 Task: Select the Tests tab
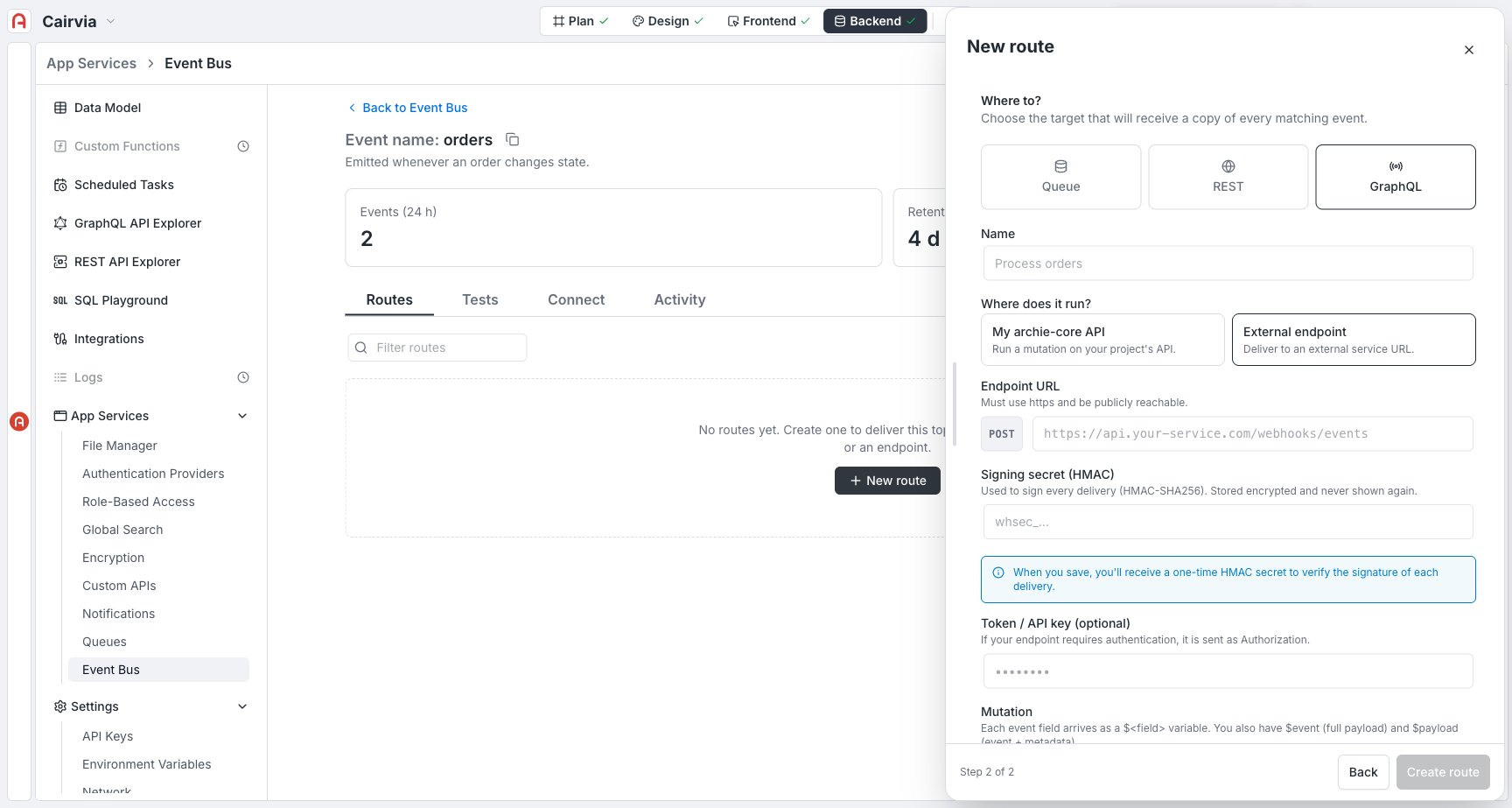(x=480, y=299)
